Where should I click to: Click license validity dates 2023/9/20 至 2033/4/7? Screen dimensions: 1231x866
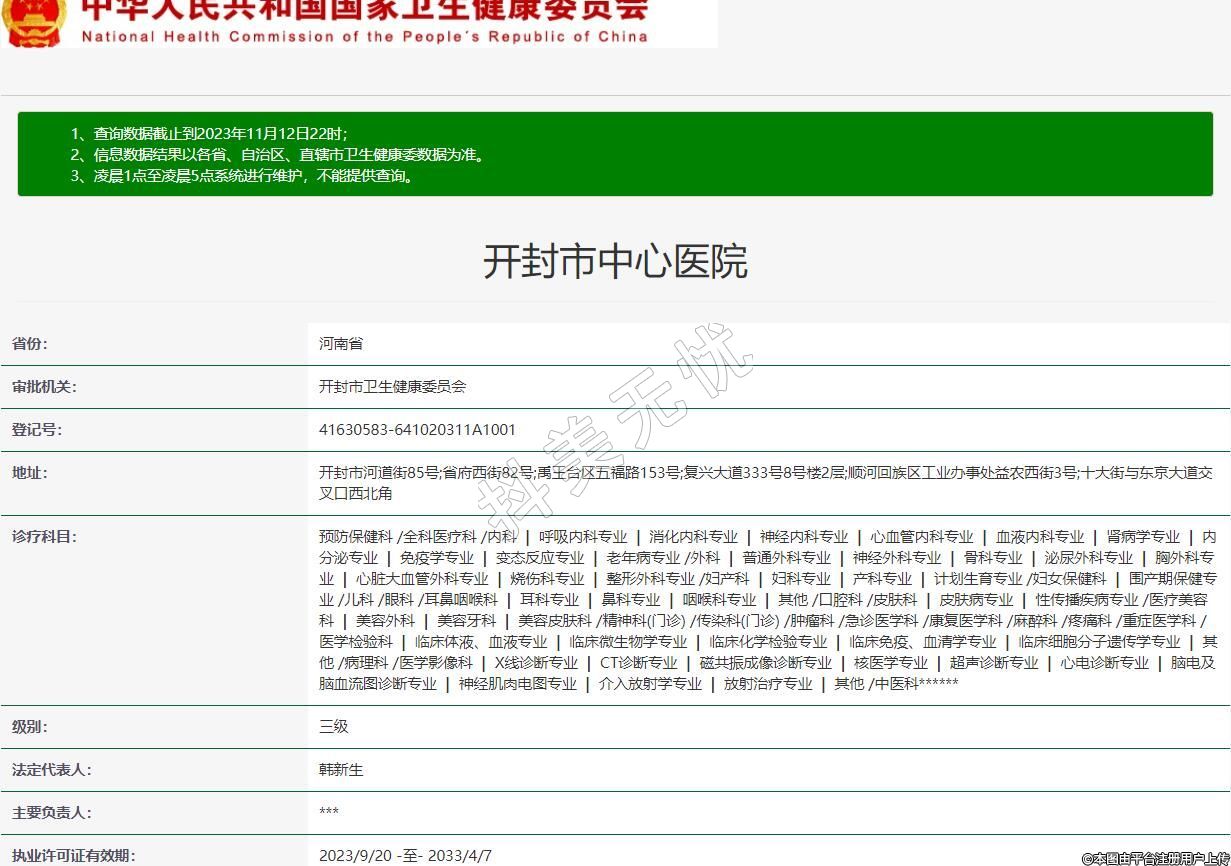coord(405,856)
